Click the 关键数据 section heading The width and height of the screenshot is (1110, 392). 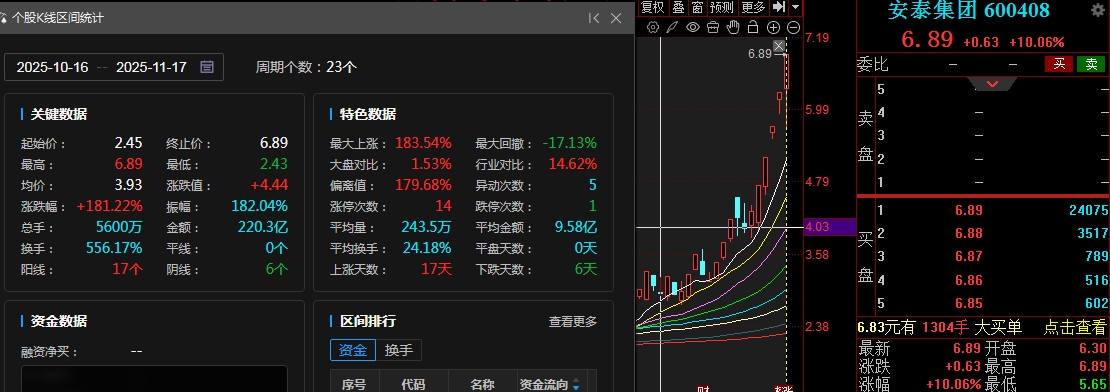pos(59,114)
